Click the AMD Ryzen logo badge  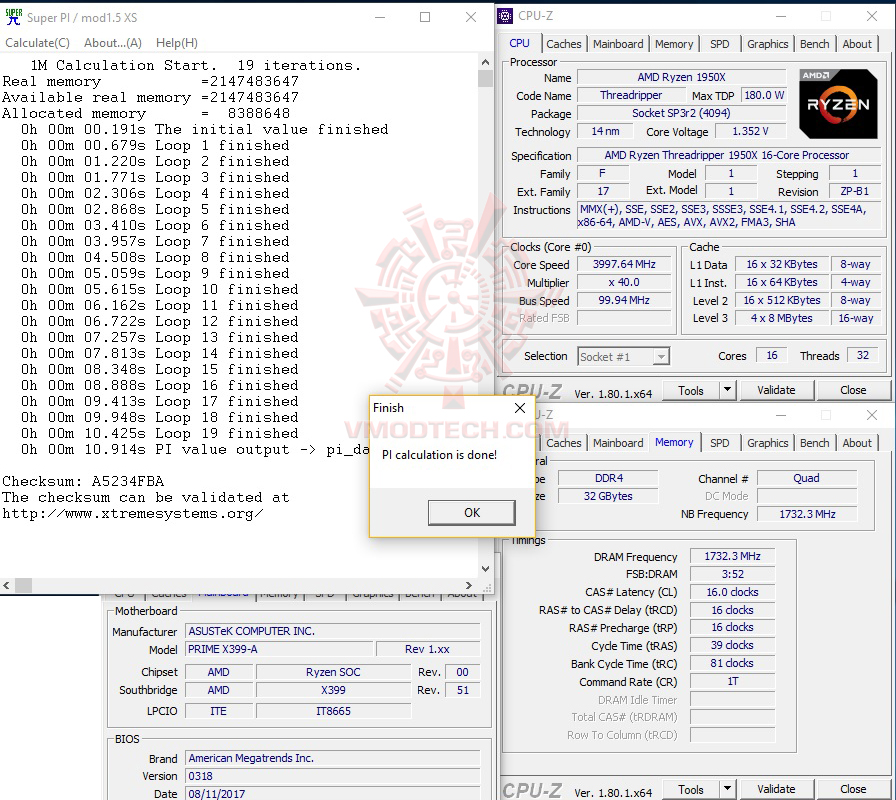click(x=838, y=103)
